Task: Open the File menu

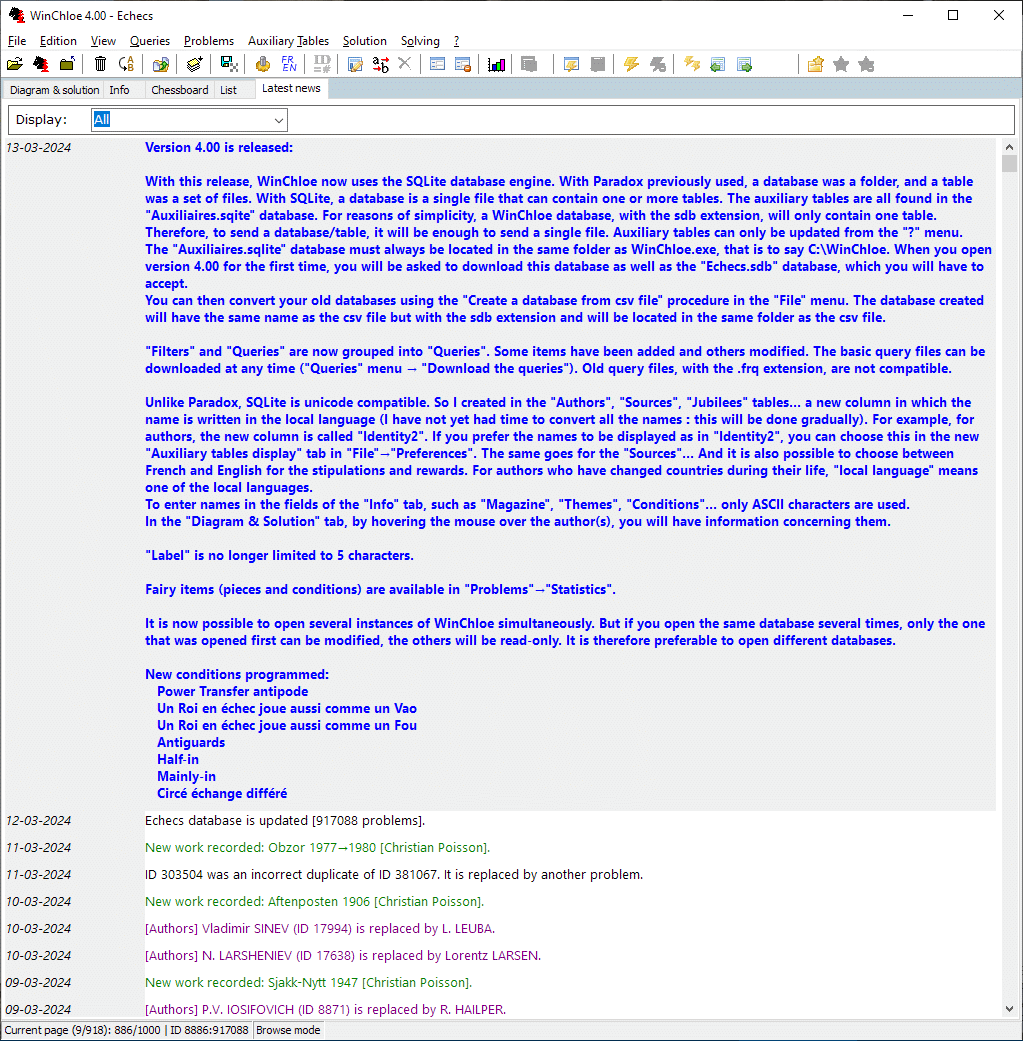Action: pyautogui.click(x=17, y=41)
